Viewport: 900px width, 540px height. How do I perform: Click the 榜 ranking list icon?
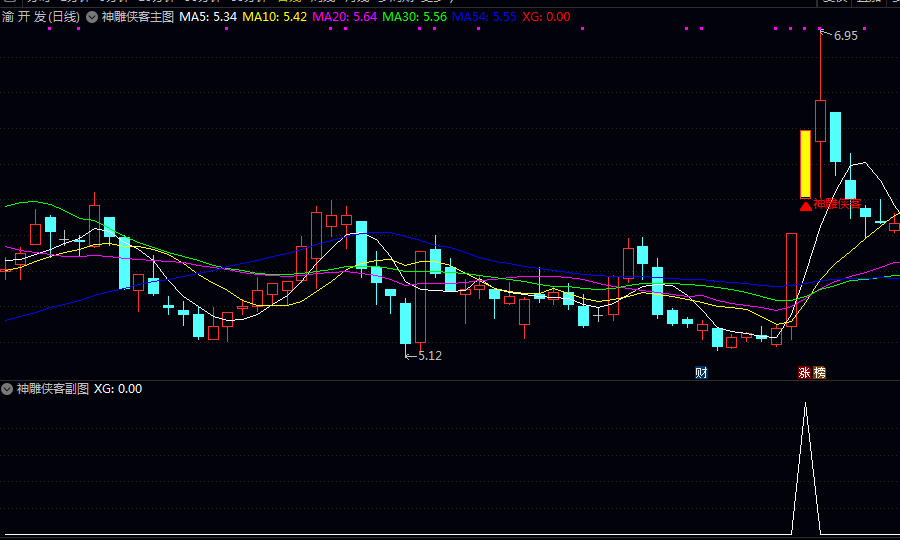(820, 373)
